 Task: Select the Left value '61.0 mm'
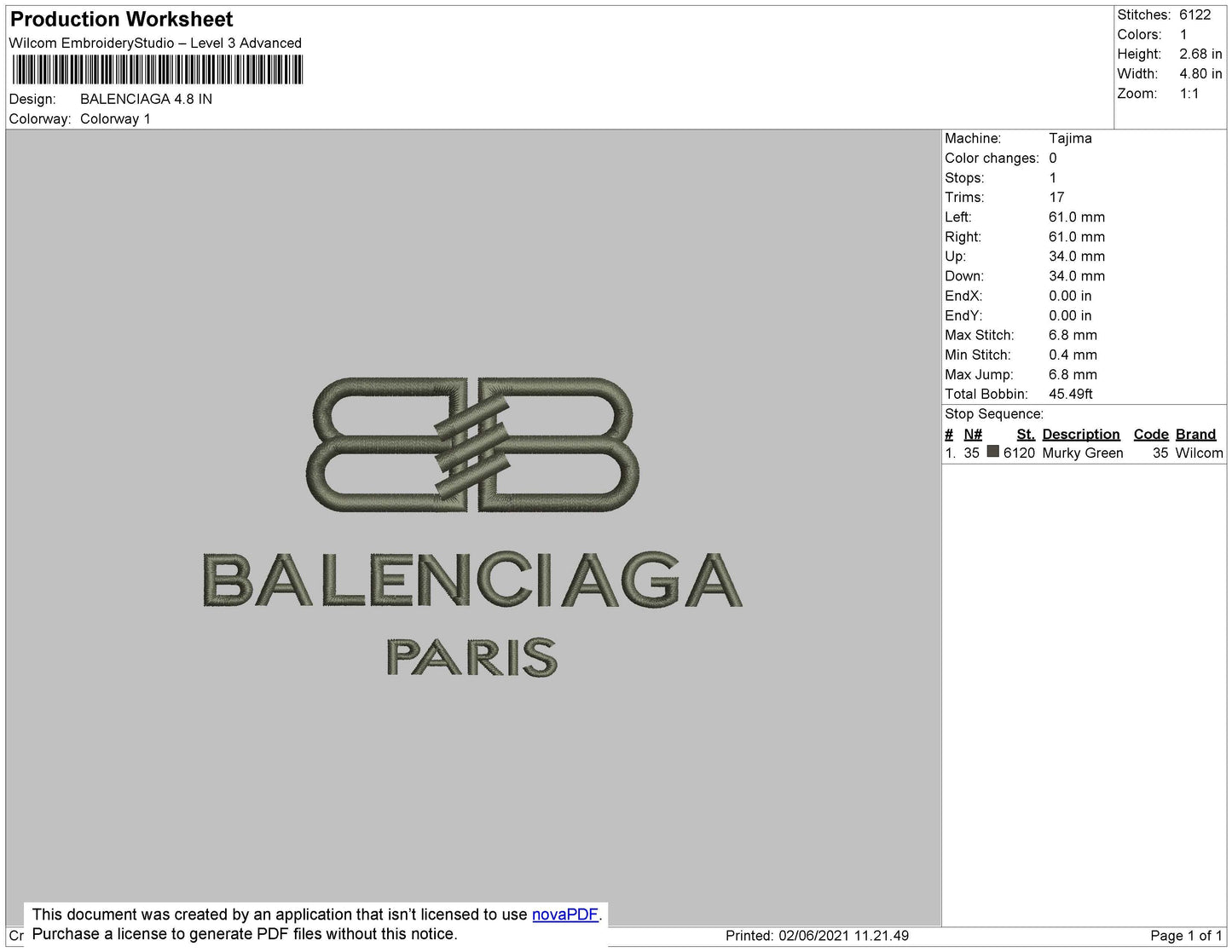pyautogui.click(x=1077, y=217)
